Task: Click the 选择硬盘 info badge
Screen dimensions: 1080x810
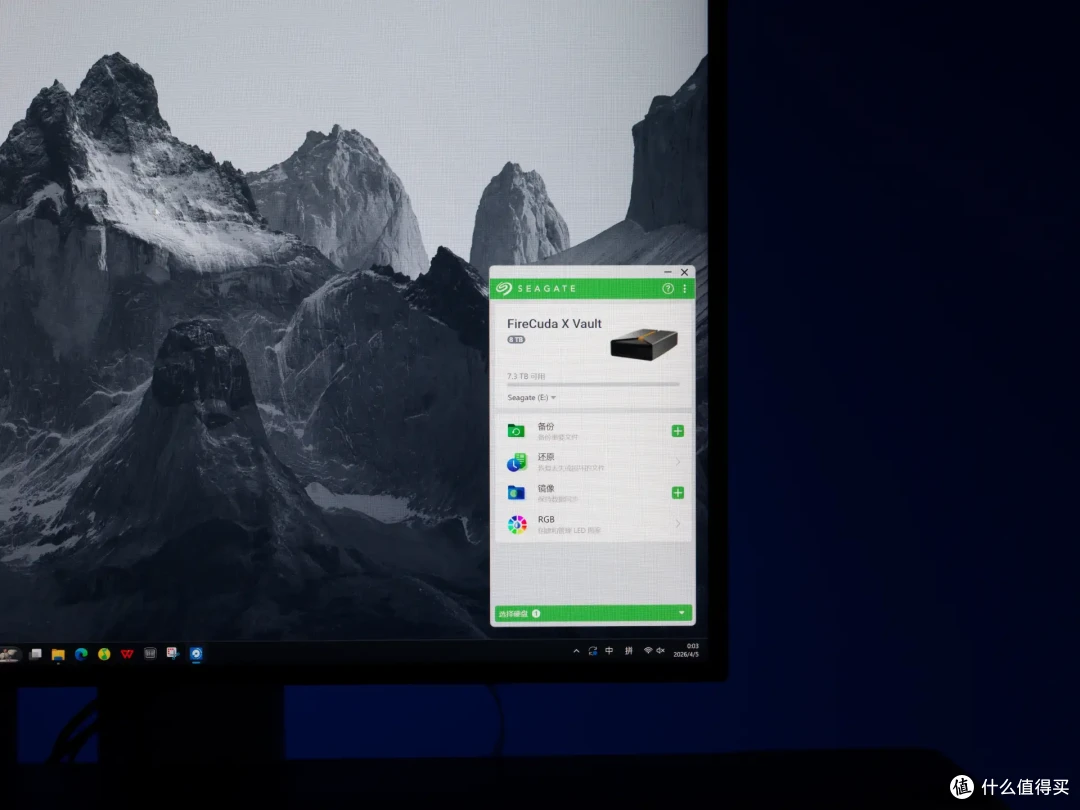Action: [536, 614]
